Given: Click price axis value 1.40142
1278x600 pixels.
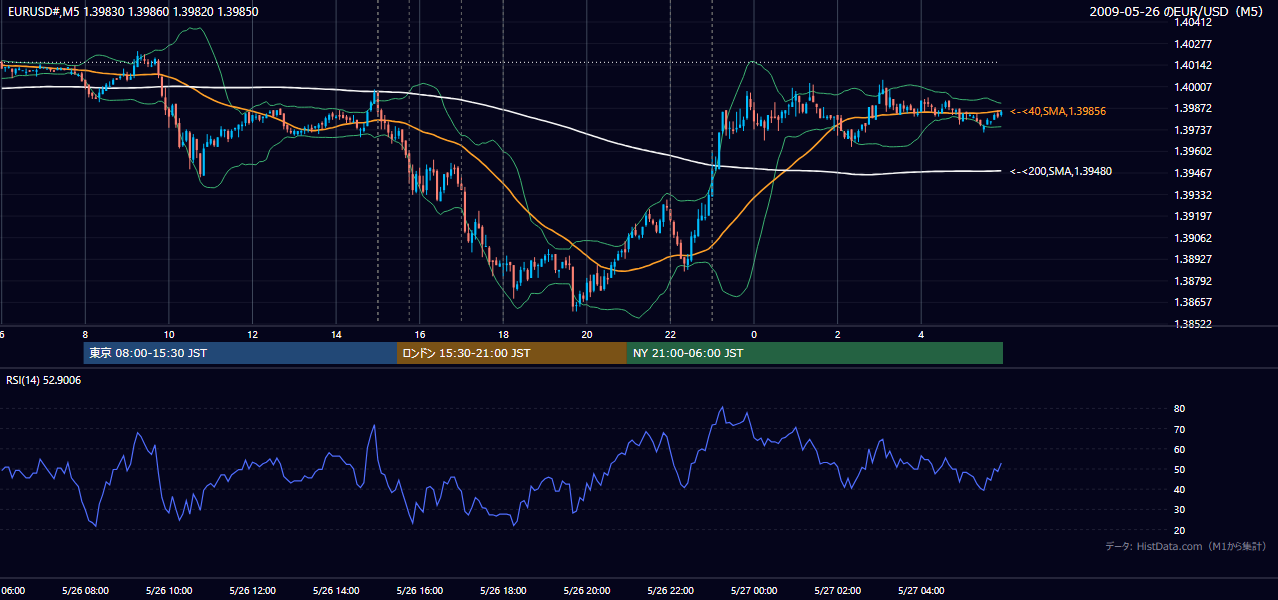Looking at the screenshot, I should [x=1194, y=65].
